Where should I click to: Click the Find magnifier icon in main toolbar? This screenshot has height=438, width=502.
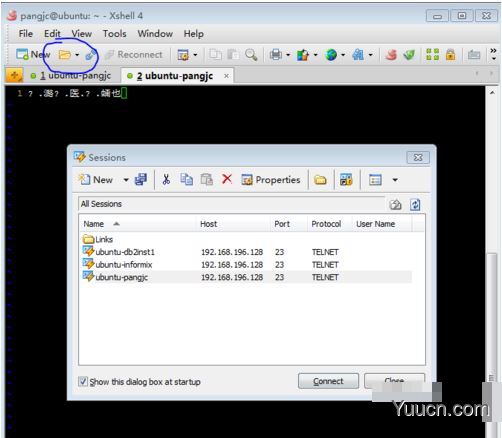[x=251, y=55]
